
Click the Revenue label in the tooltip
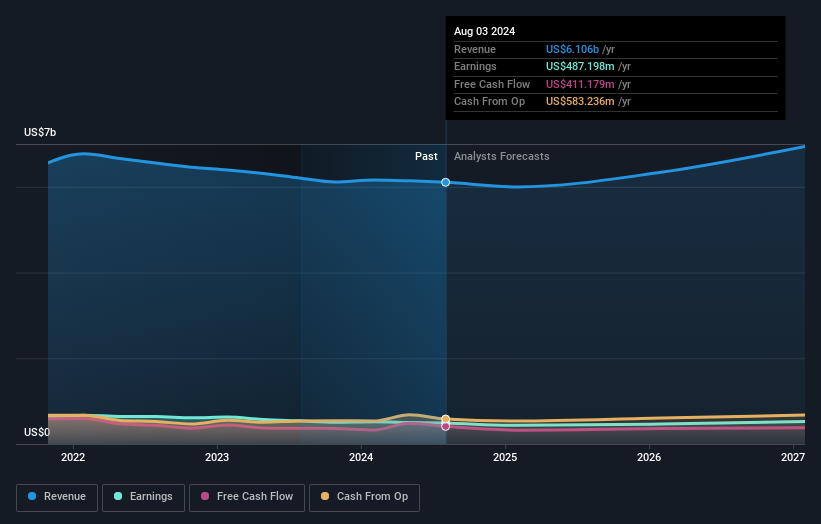click(475, 49)
